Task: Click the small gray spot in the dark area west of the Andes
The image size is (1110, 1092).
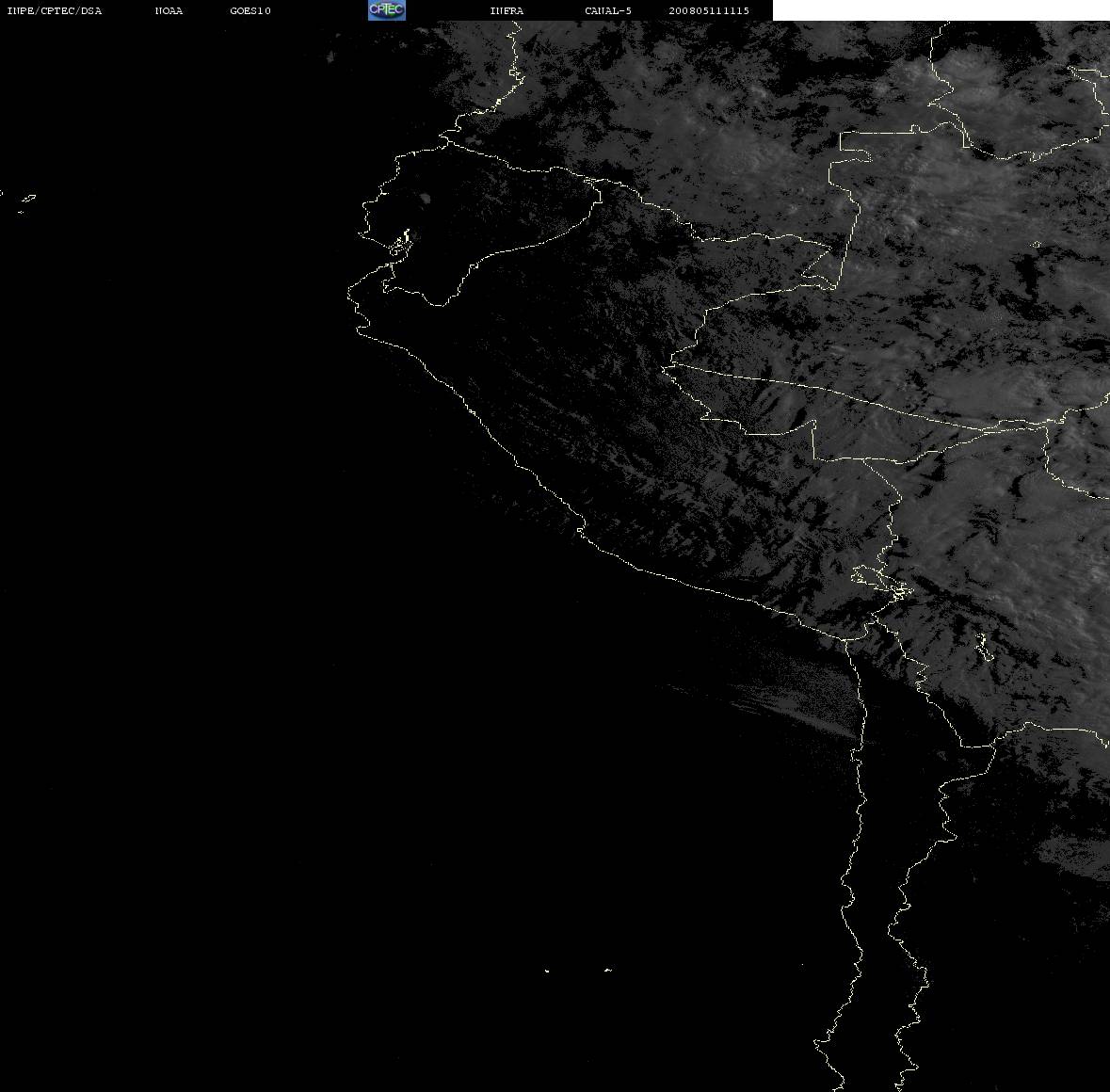Action: tap(426, 198)
